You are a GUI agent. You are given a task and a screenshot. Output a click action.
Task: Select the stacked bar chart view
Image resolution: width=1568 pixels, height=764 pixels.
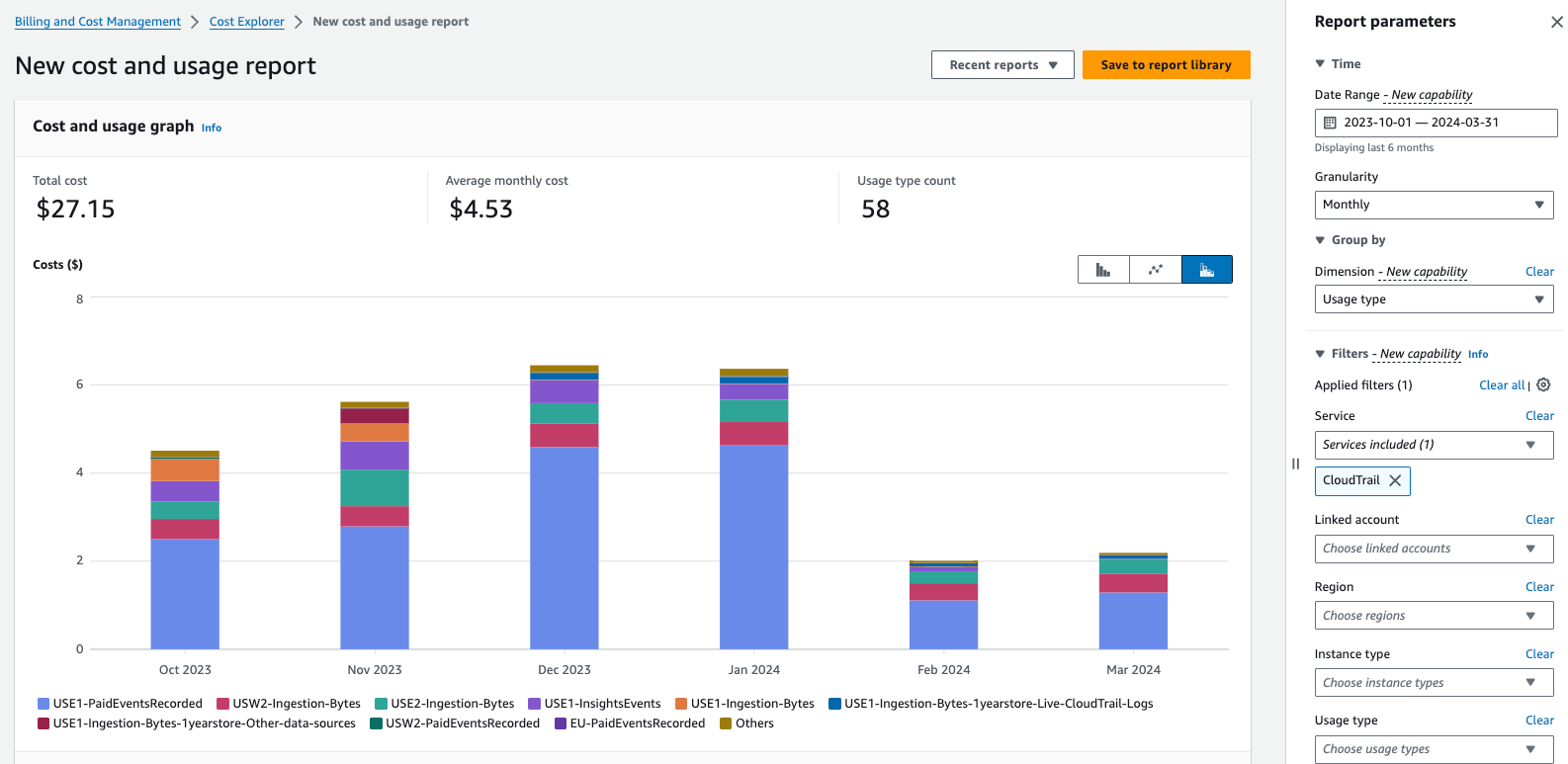pos(1206,270)
